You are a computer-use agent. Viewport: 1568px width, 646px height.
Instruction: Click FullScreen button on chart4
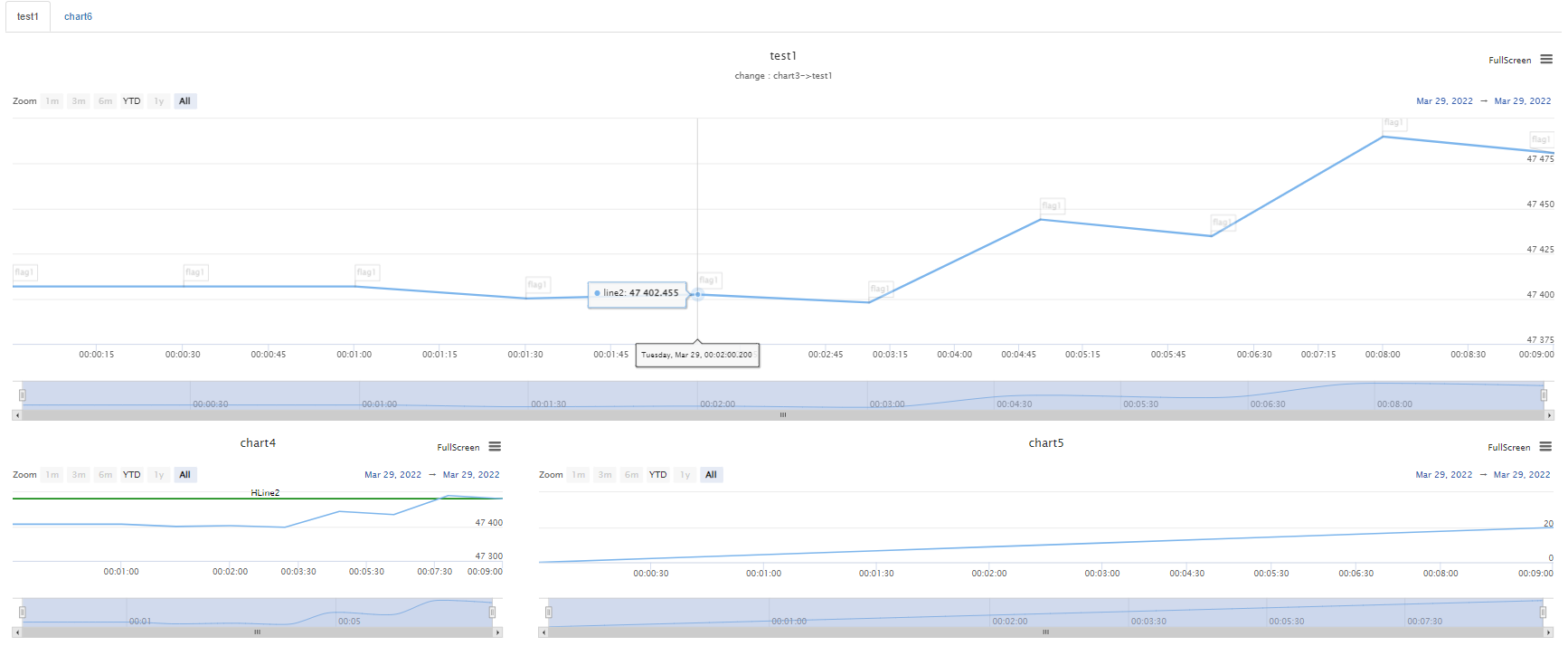pos(458,448)
